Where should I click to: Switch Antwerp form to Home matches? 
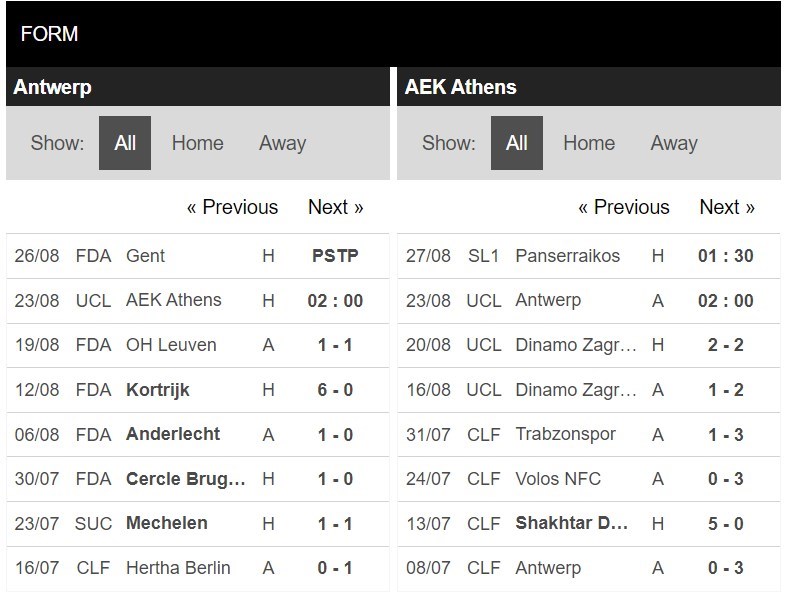[197, 143]
